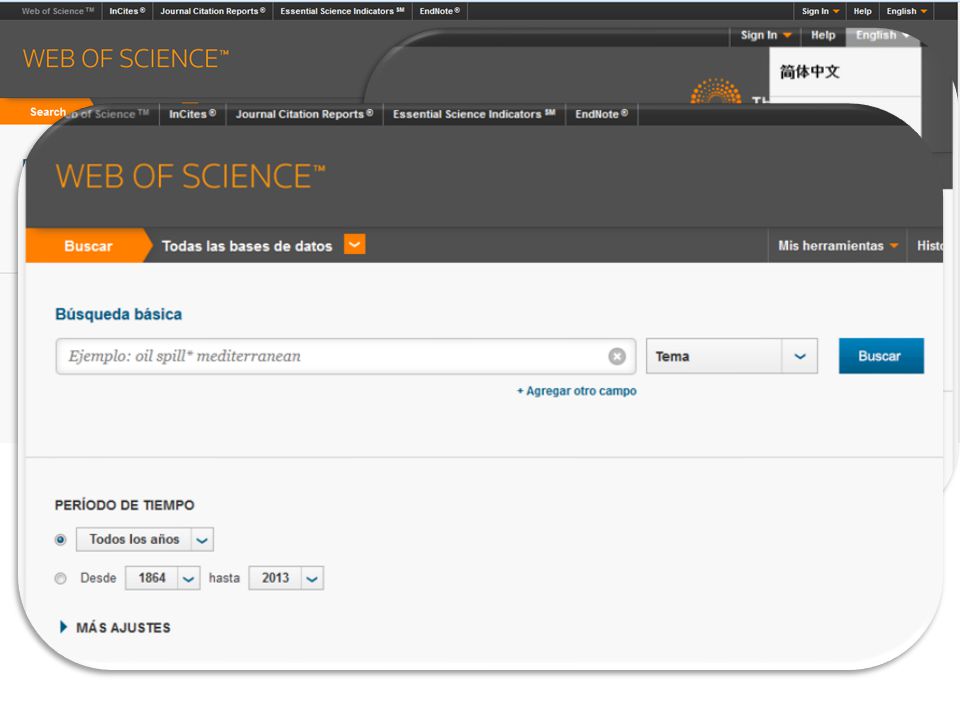This screenshot has height=720, width=960.
Task: Clear search field with the X icon
Action: (617, 356)
